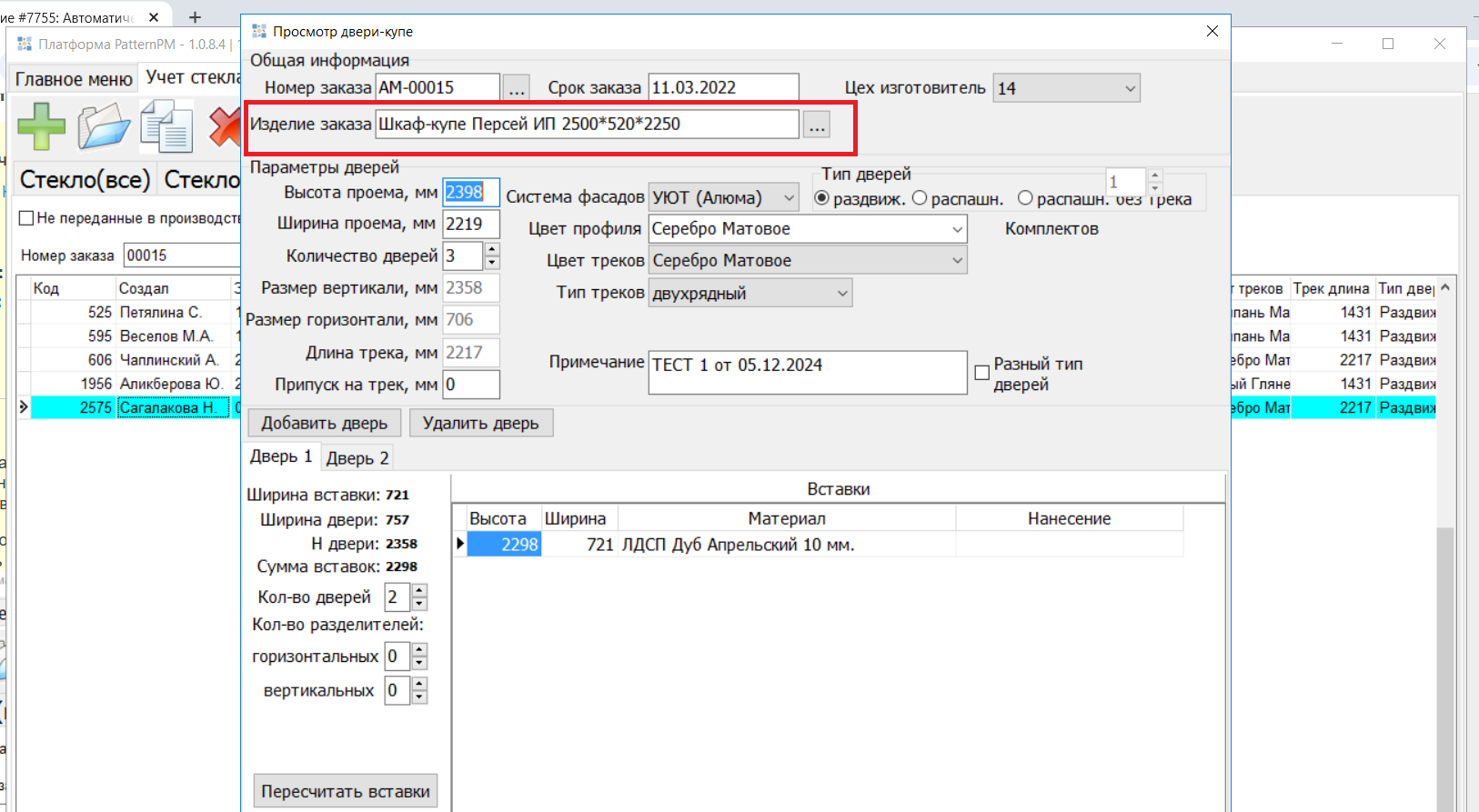The width and height of the screenshot is (1479, 812).
Task: Increase door count using up arrow
Action: click(492, 249)
